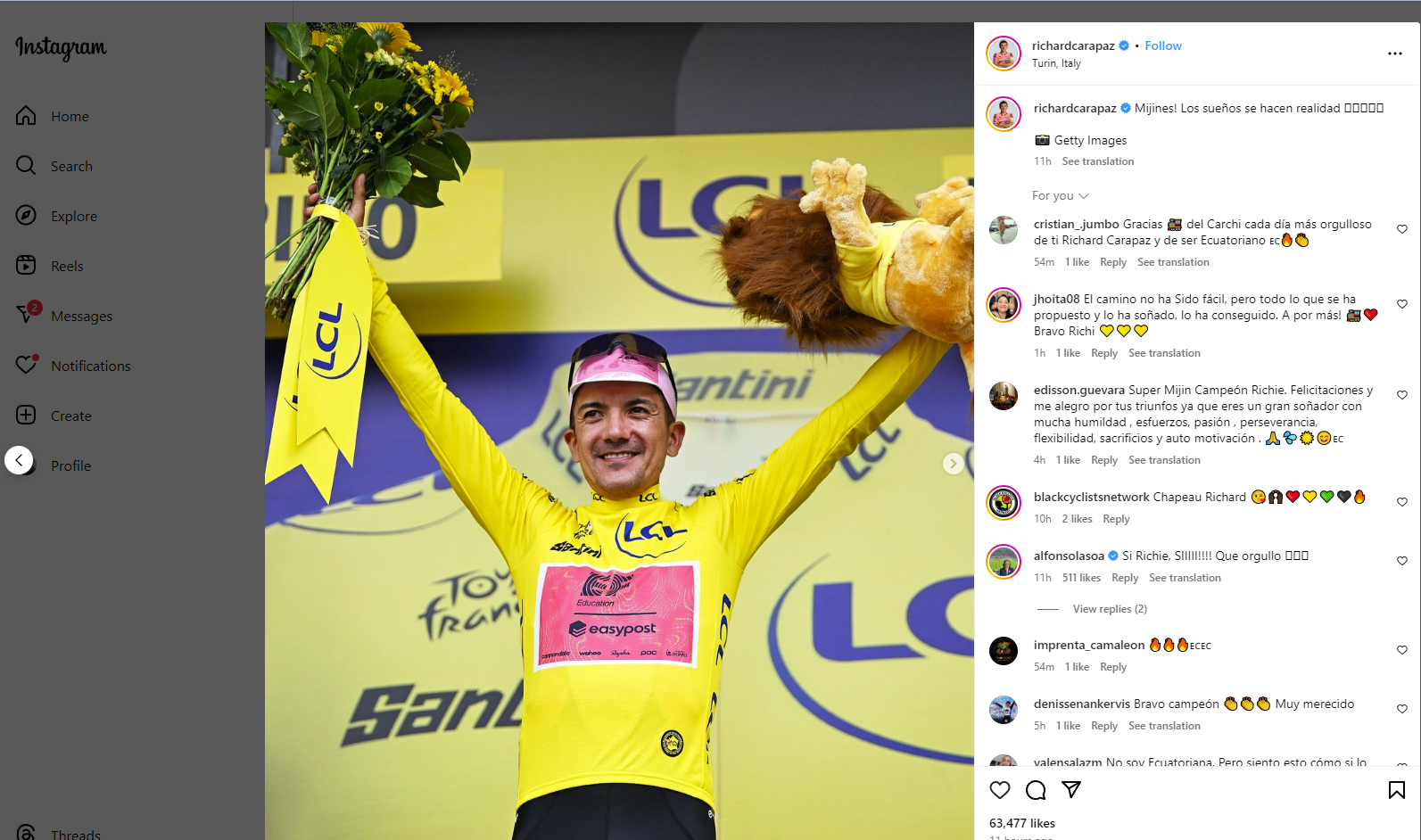Like alfonsolasoa's comment
Viewport: 1421px width, 840px height.
click(x=1402, y=561)
